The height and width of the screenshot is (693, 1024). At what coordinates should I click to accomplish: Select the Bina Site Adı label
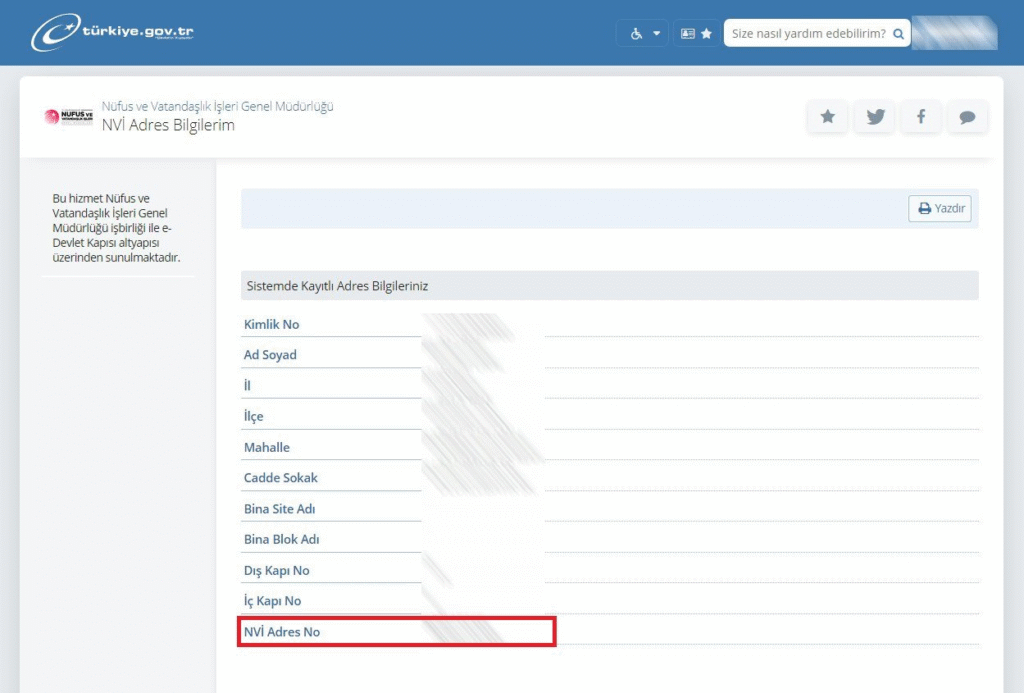[x=280, y=509]
